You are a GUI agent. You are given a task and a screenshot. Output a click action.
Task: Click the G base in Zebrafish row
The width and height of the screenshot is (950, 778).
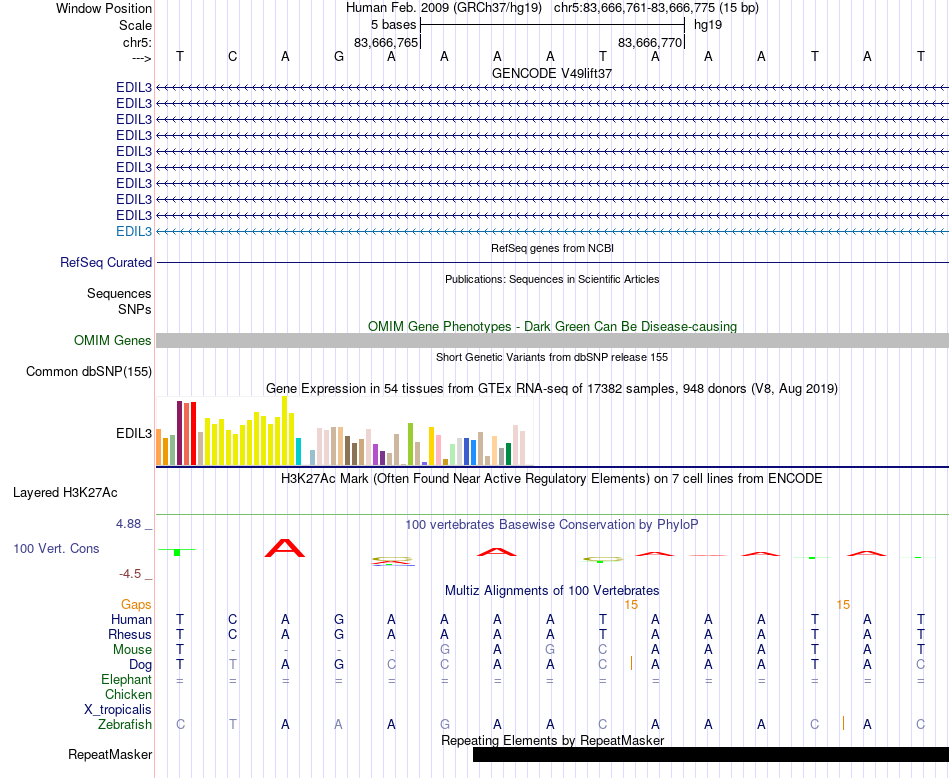445,724
